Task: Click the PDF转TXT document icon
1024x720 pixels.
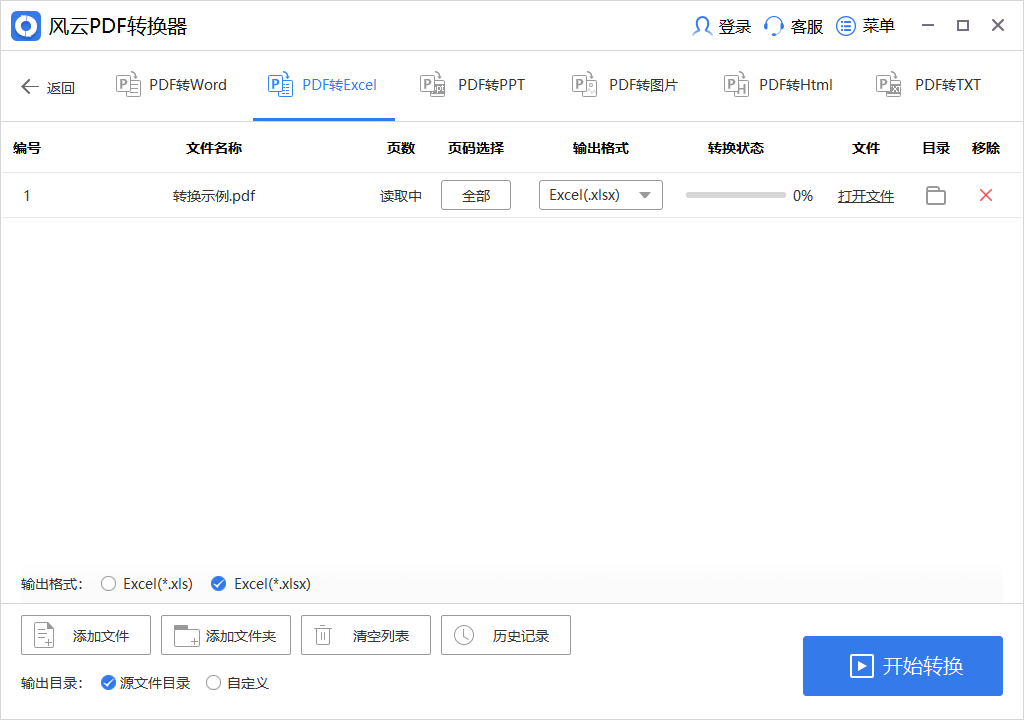Action: tap(889, 84)
